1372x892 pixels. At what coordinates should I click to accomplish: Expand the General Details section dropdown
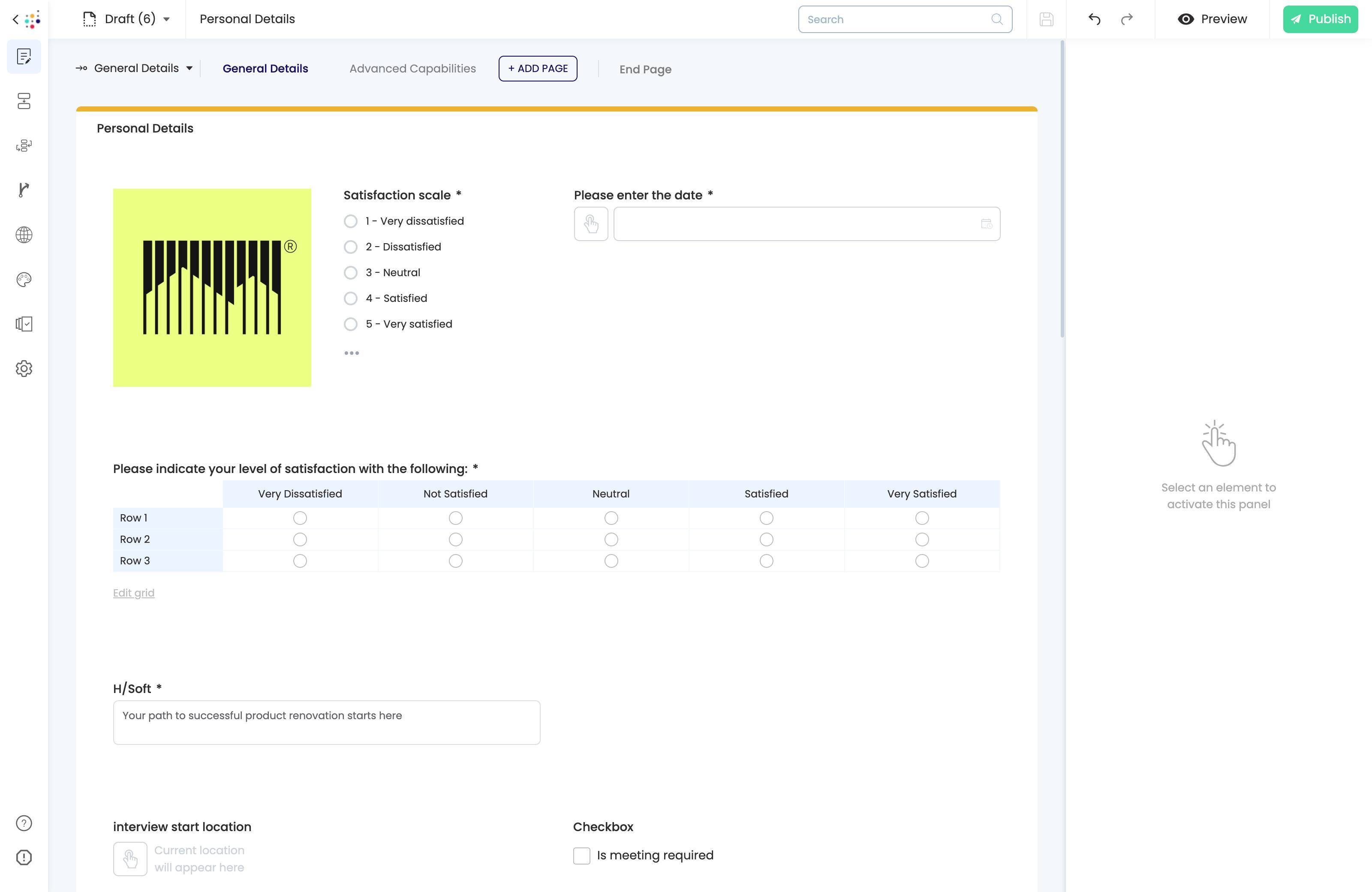[x=189, y=68]
